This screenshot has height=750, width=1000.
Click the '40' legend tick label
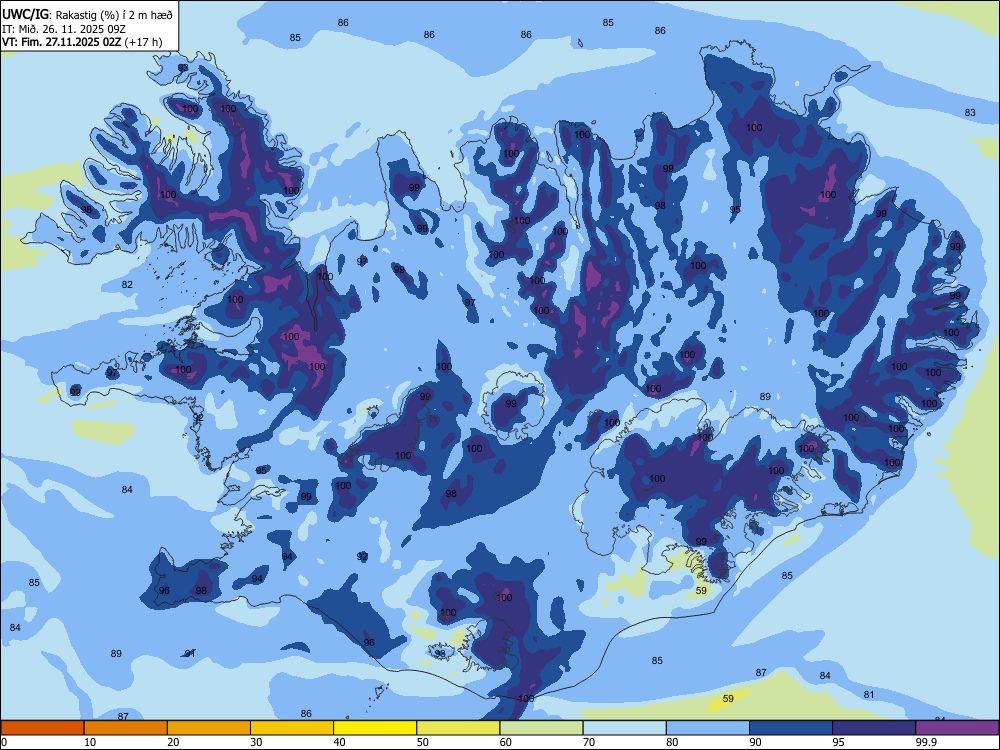click(x=339, y=742)
